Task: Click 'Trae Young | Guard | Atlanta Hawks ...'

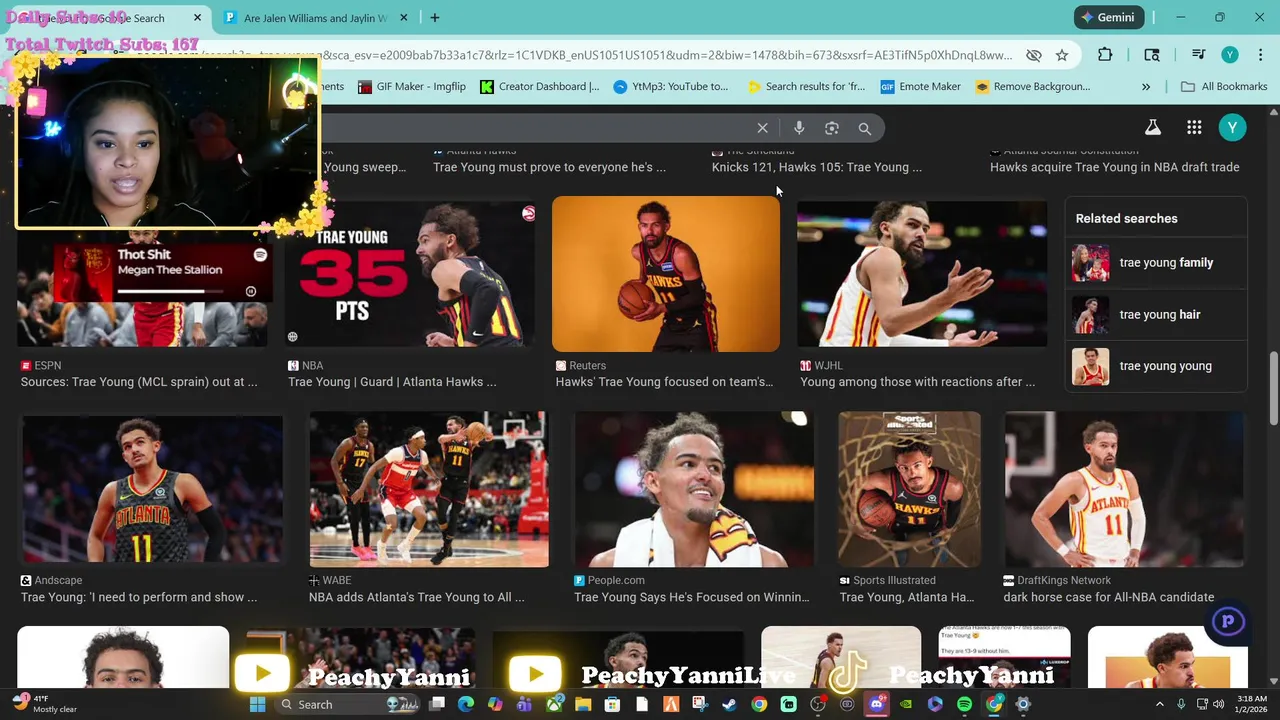Action: [x=392, y=382]
